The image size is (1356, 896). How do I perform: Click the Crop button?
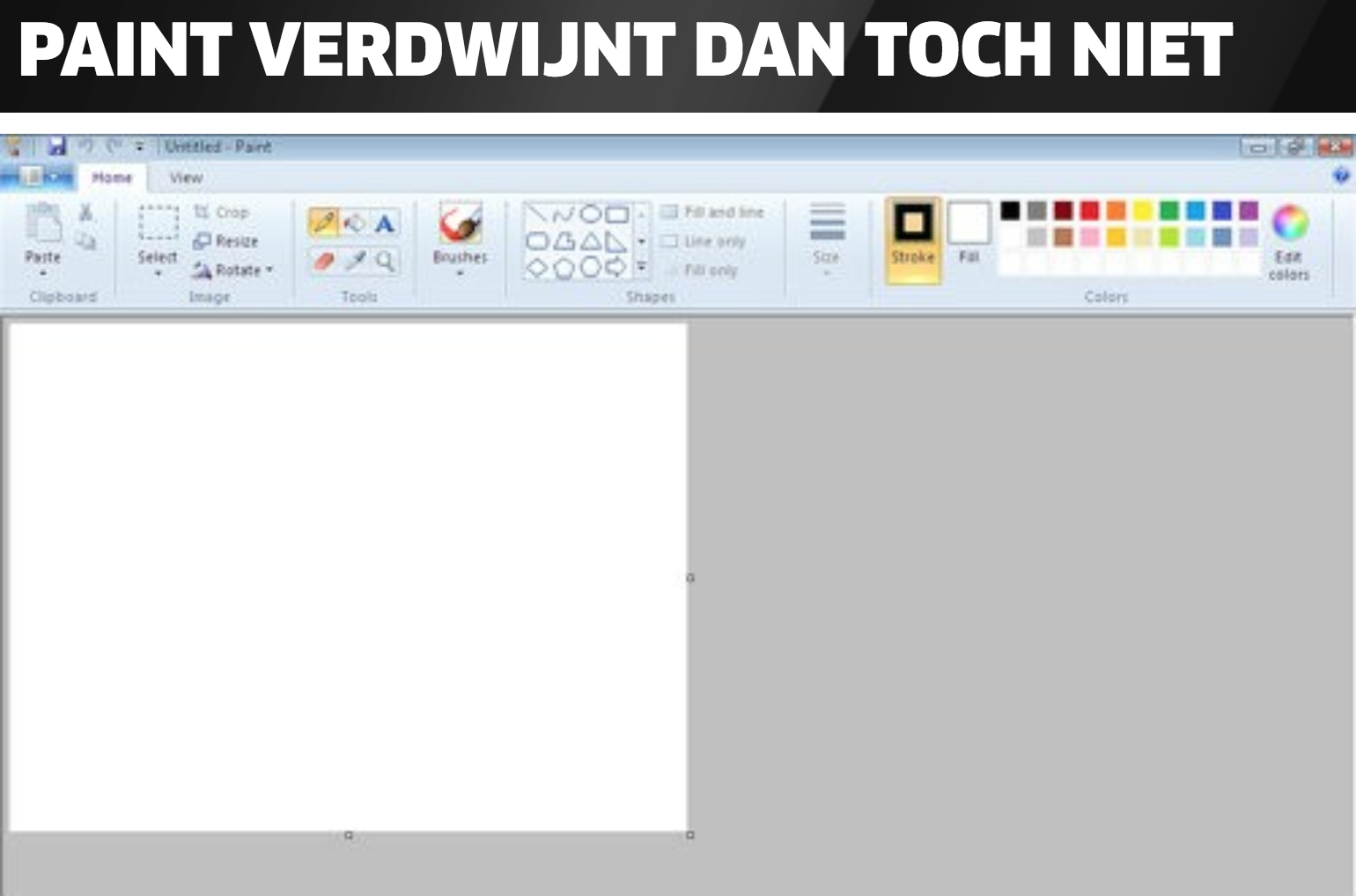222,212
